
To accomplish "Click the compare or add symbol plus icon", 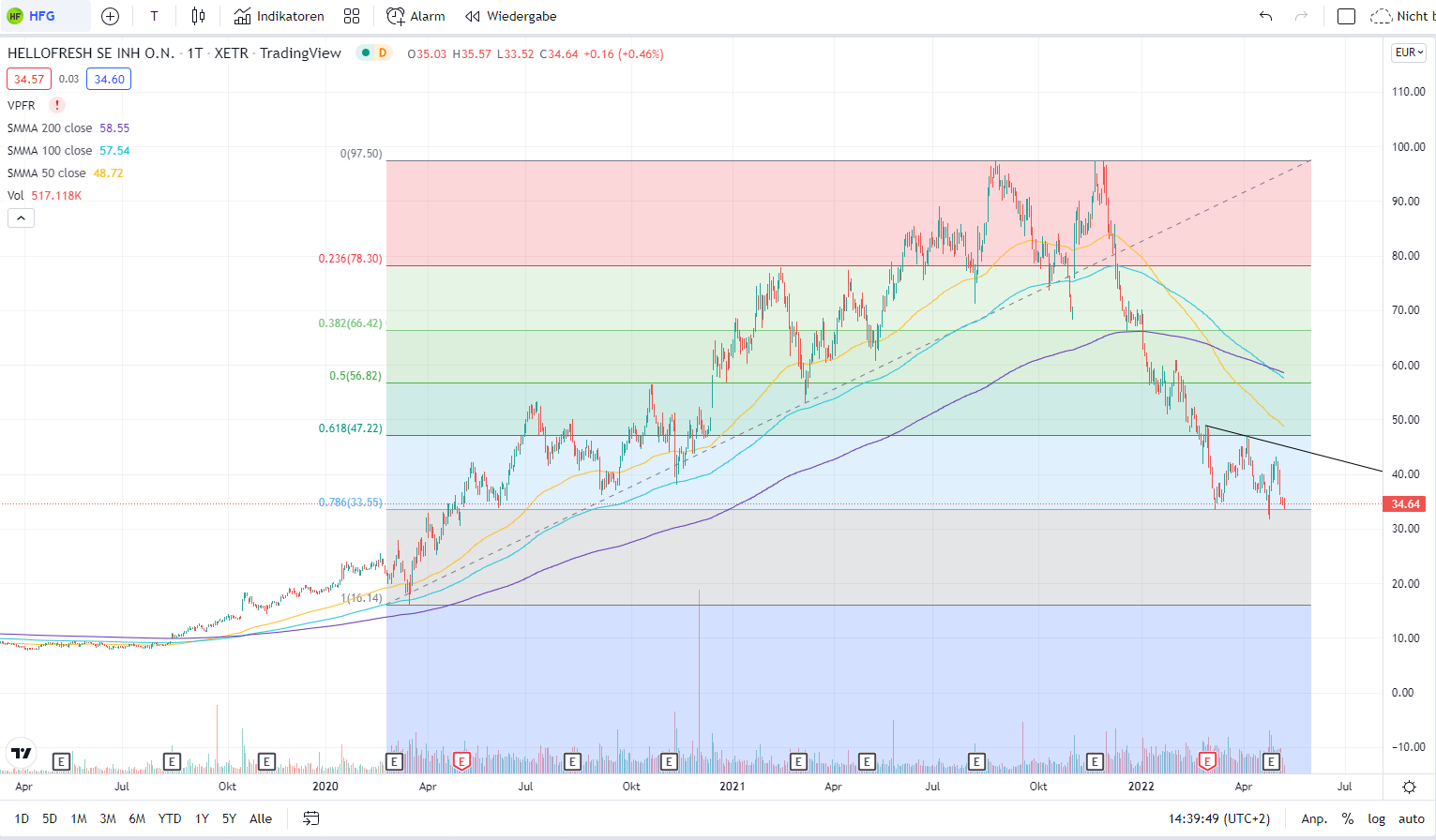I will (110, 16).
